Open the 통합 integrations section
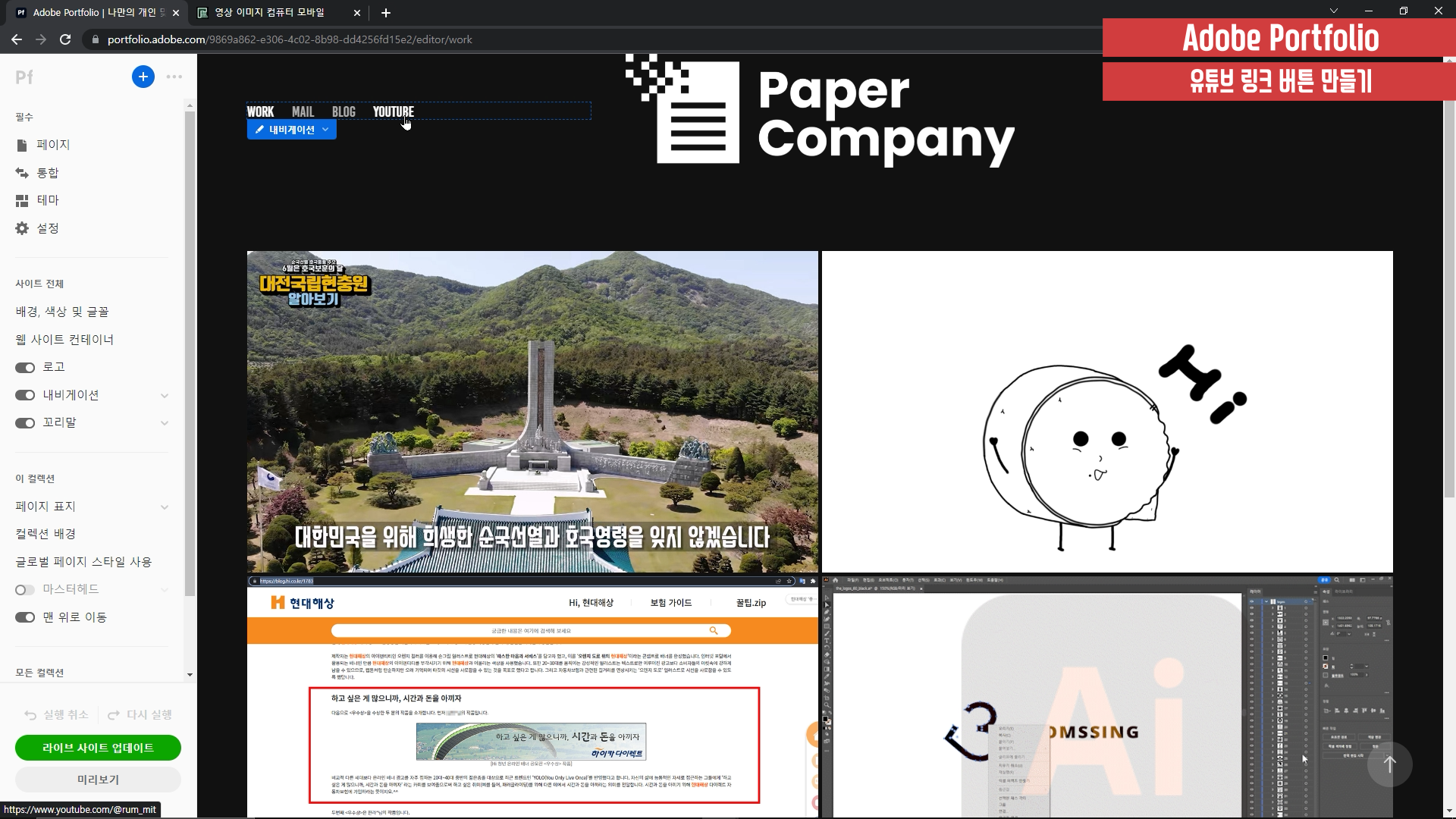This screenshot has height=819, width=1456. (x=47, y=173)
